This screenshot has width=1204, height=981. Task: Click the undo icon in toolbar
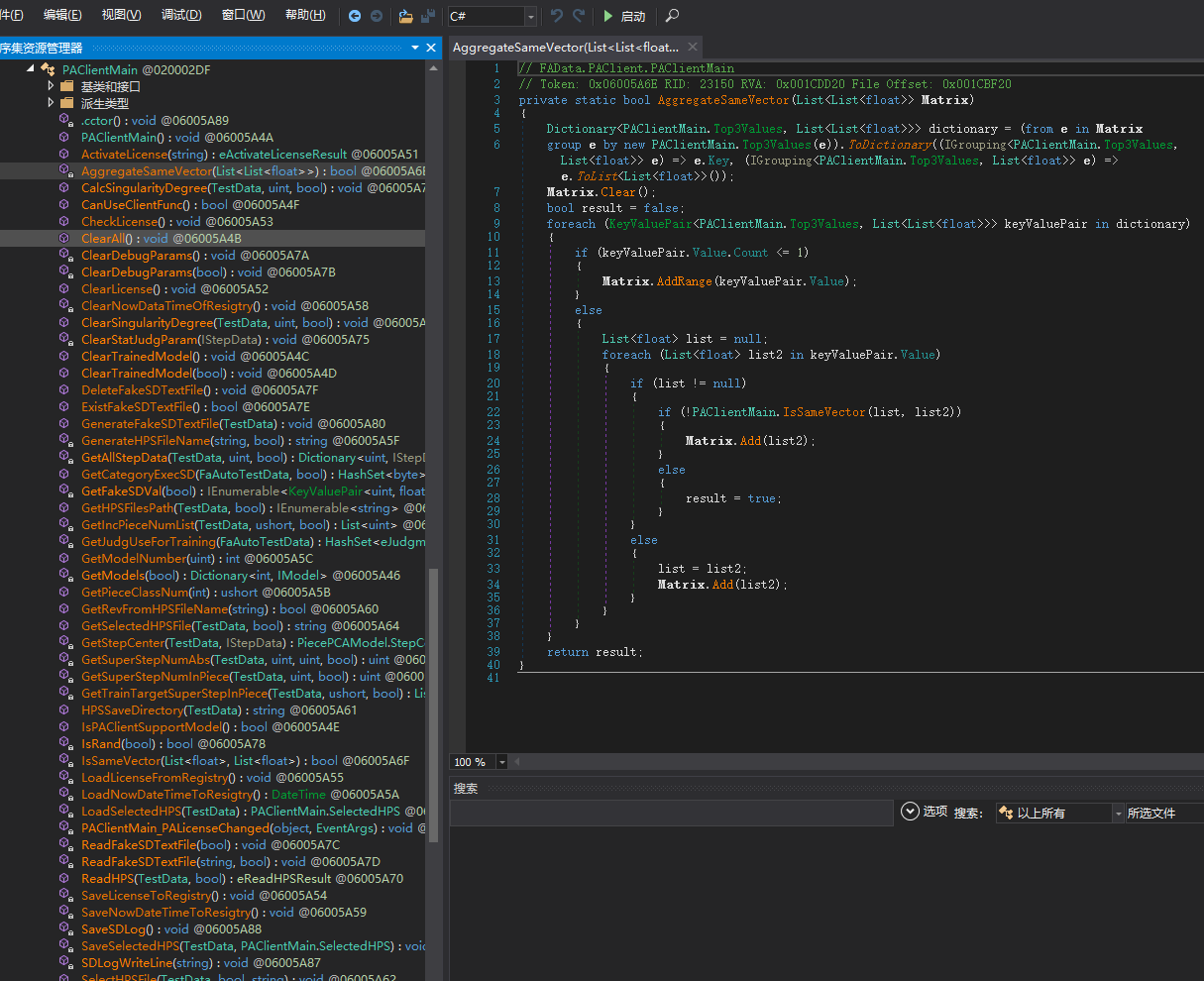(x=557, y=16)
